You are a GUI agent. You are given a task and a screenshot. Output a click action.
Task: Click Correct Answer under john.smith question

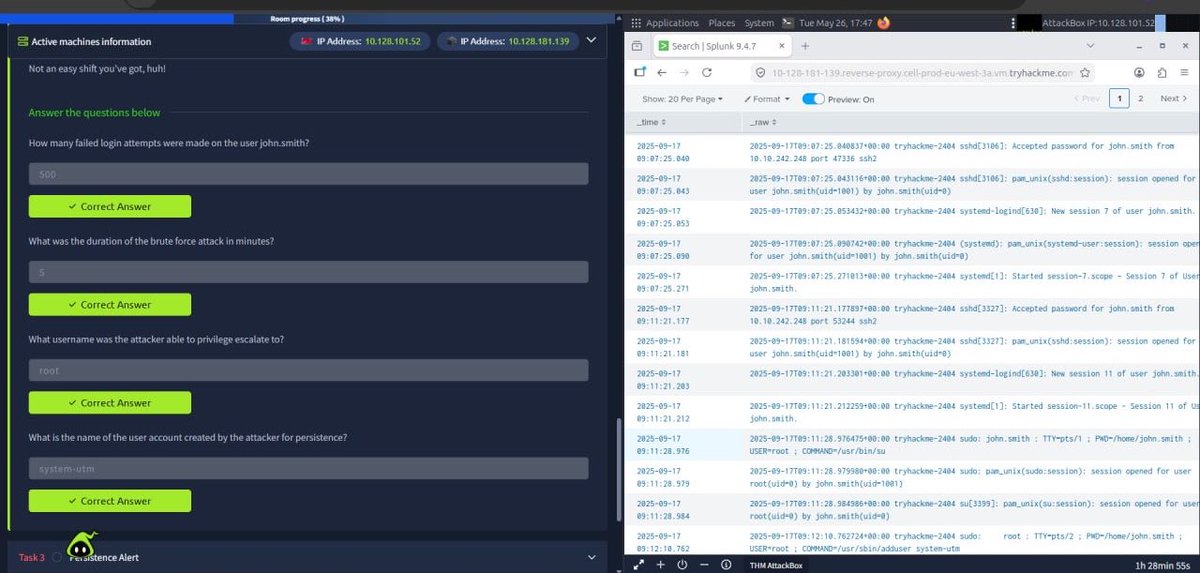pos(110,207)
